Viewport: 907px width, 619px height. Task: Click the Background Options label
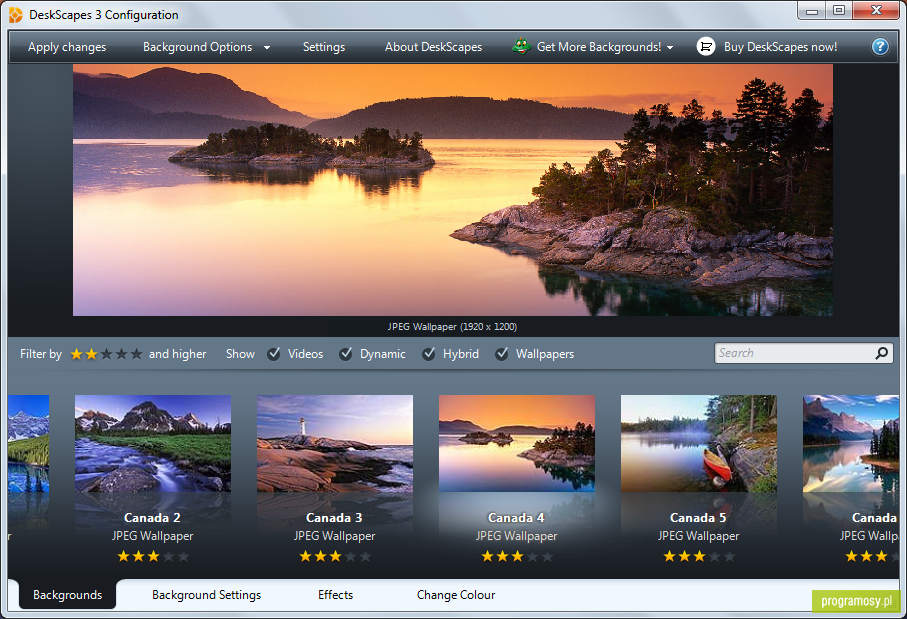pyautogui.click(x=197, y=47)
